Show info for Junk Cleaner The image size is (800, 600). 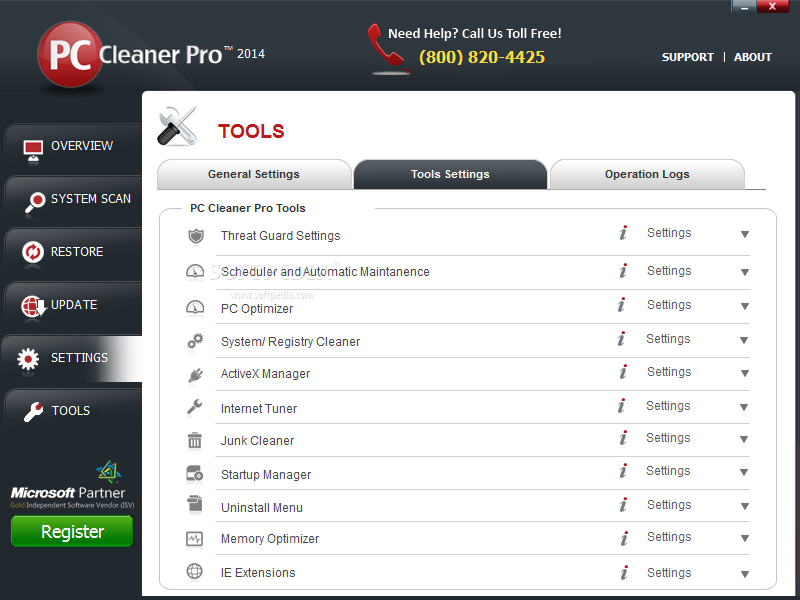click(623, 438)
